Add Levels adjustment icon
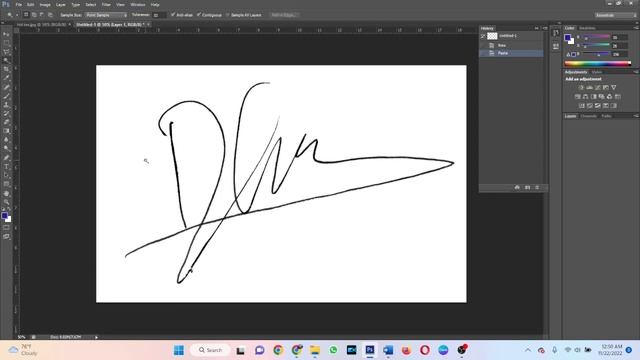 click(589, 87)
